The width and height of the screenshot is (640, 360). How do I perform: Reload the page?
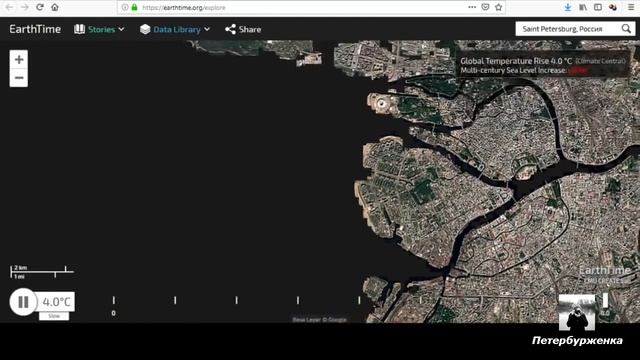(40, 7)
